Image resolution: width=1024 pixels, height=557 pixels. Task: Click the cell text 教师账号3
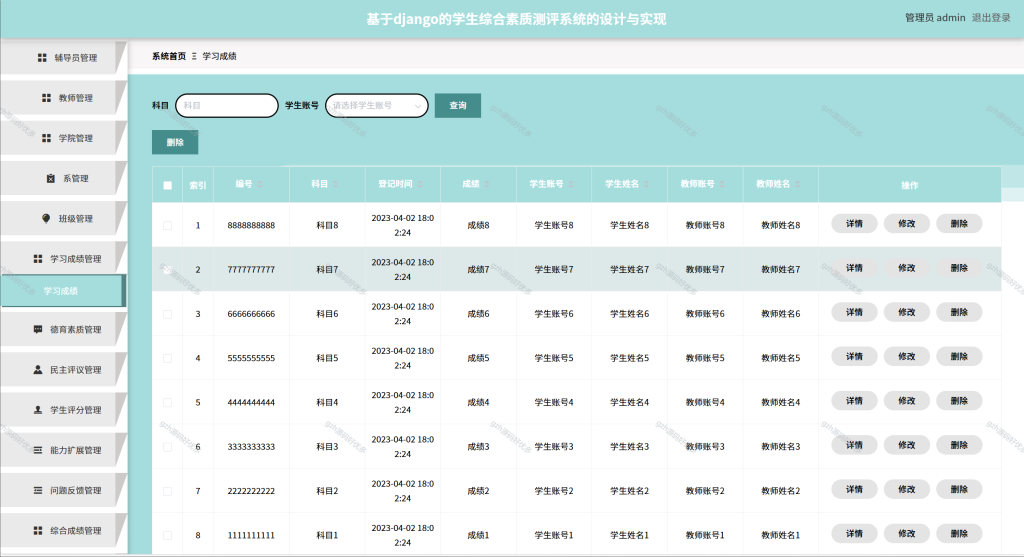705,447
